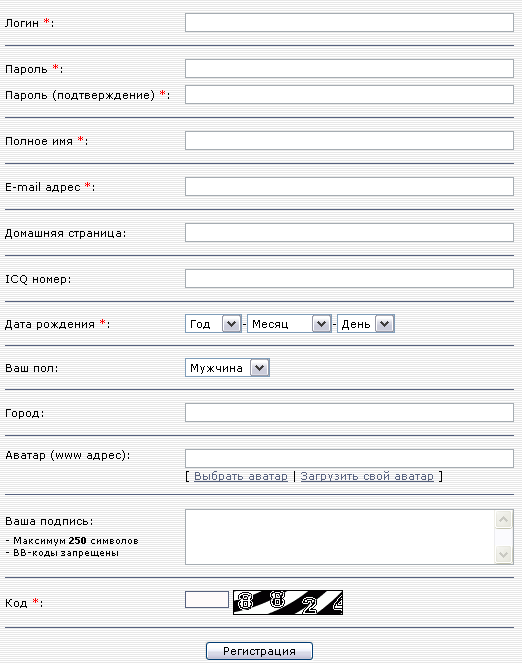
Task: Open the Год birth year dropdown
Action: tap(214, 324)
